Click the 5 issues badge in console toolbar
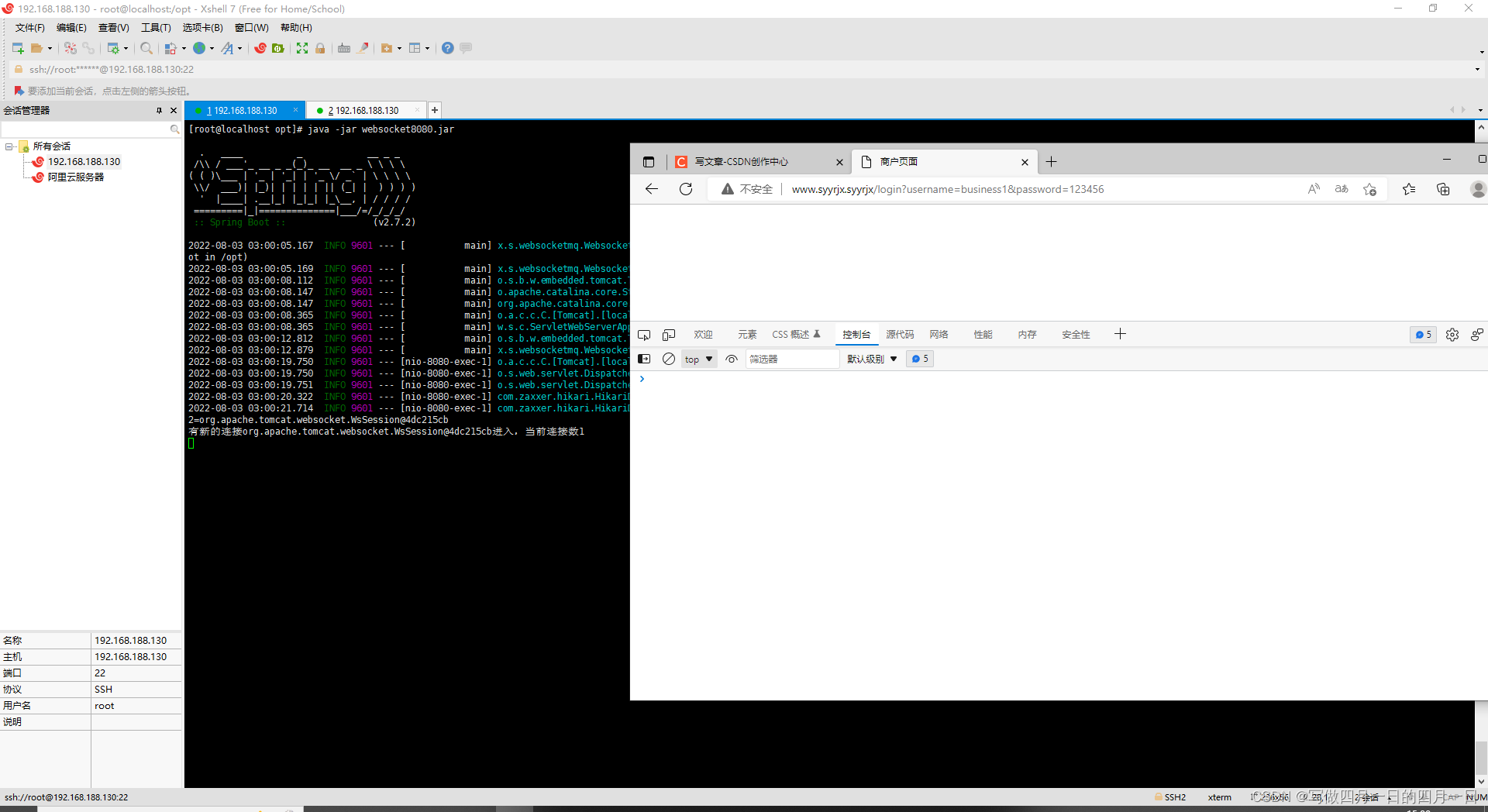This screenshot has width=1488, height=812. click(920, 359)
